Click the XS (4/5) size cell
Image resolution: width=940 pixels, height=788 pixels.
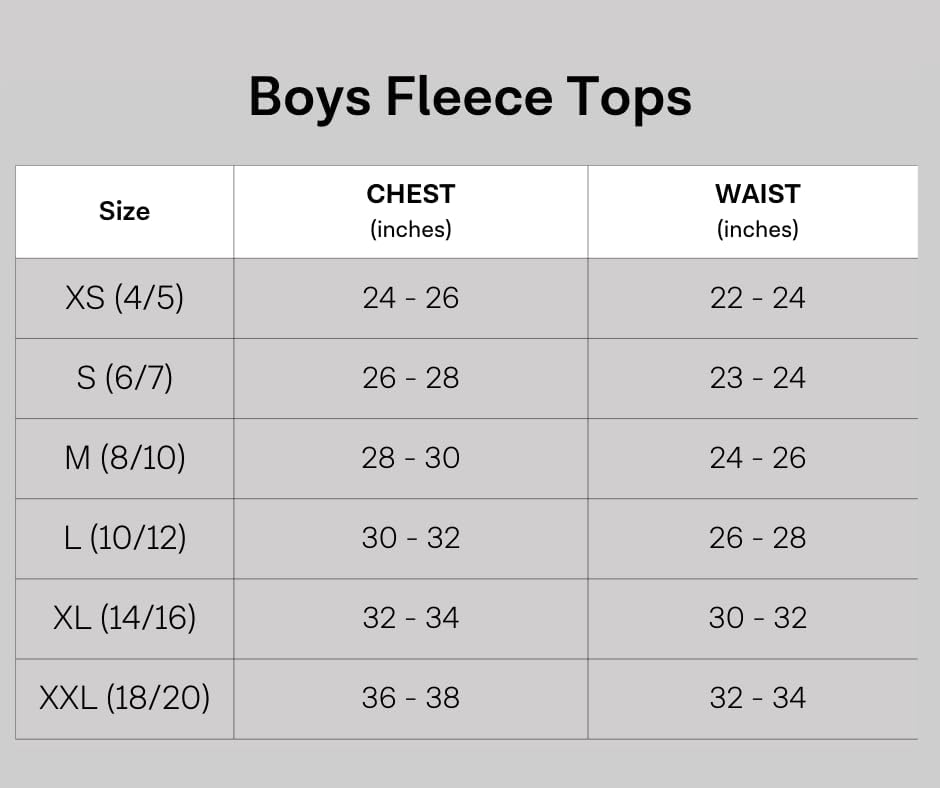point(124,298)
